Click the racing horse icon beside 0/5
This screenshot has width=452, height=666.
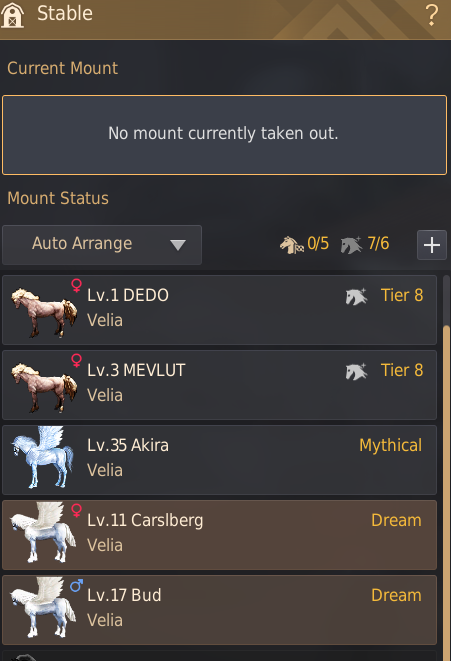coord(292,245)
